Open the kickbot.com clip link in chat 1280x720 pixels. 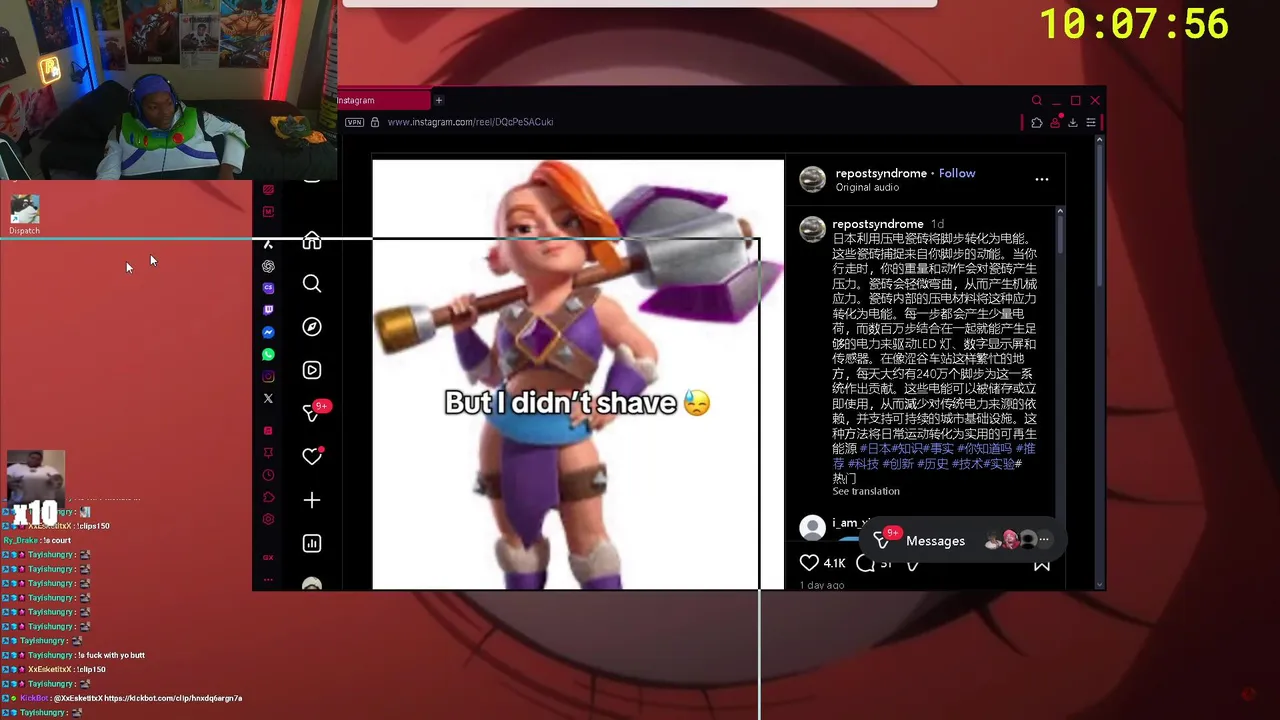[173, 698]
